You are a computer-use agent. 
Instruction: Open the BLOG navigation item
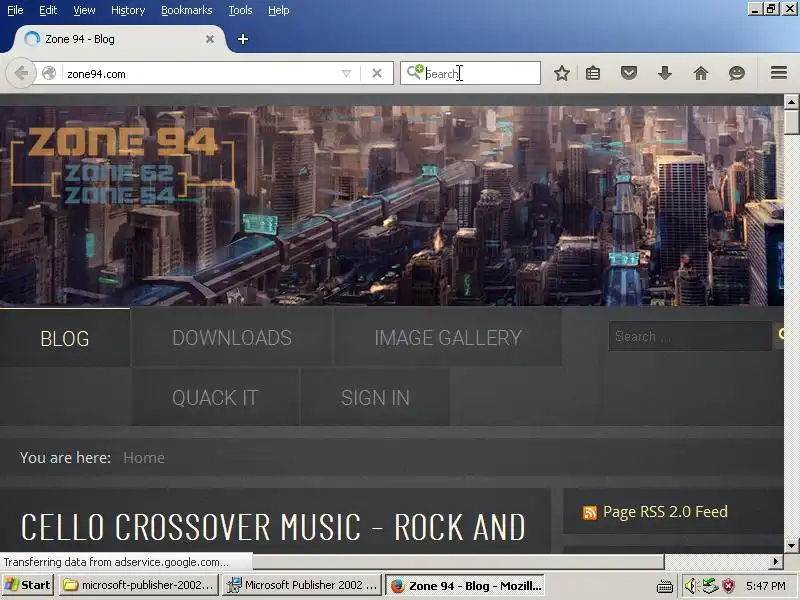coord(65,338)
